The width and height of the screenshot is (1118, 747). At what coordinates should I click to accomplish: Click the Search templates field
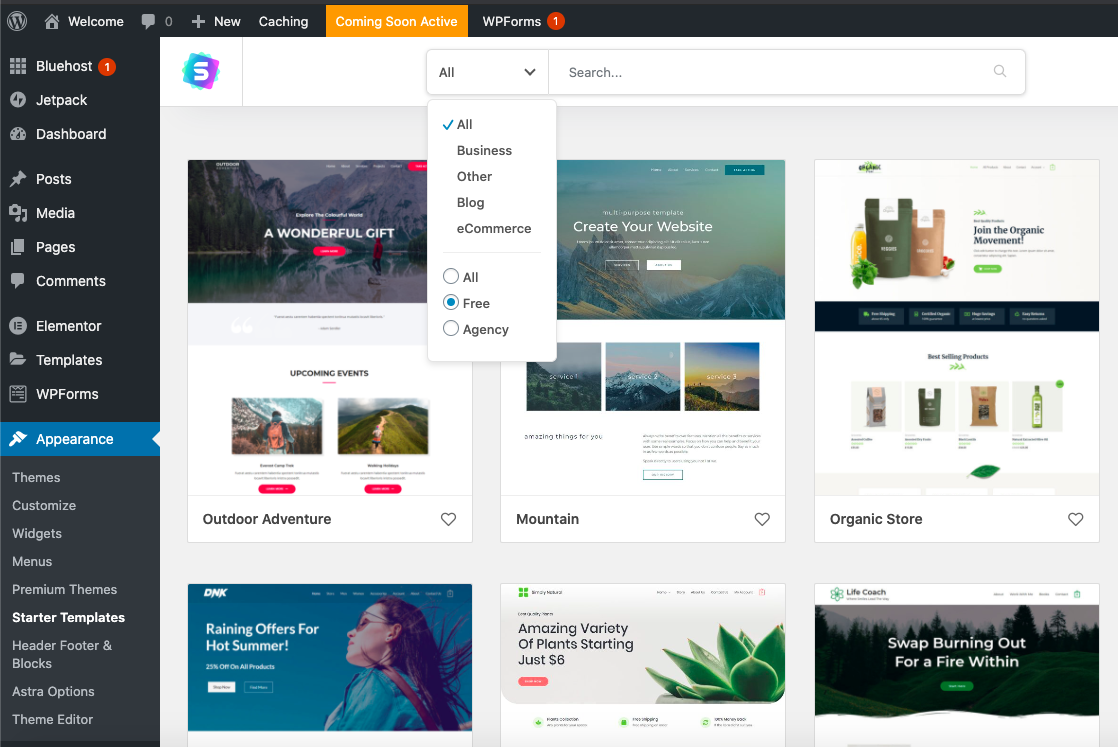786,72
